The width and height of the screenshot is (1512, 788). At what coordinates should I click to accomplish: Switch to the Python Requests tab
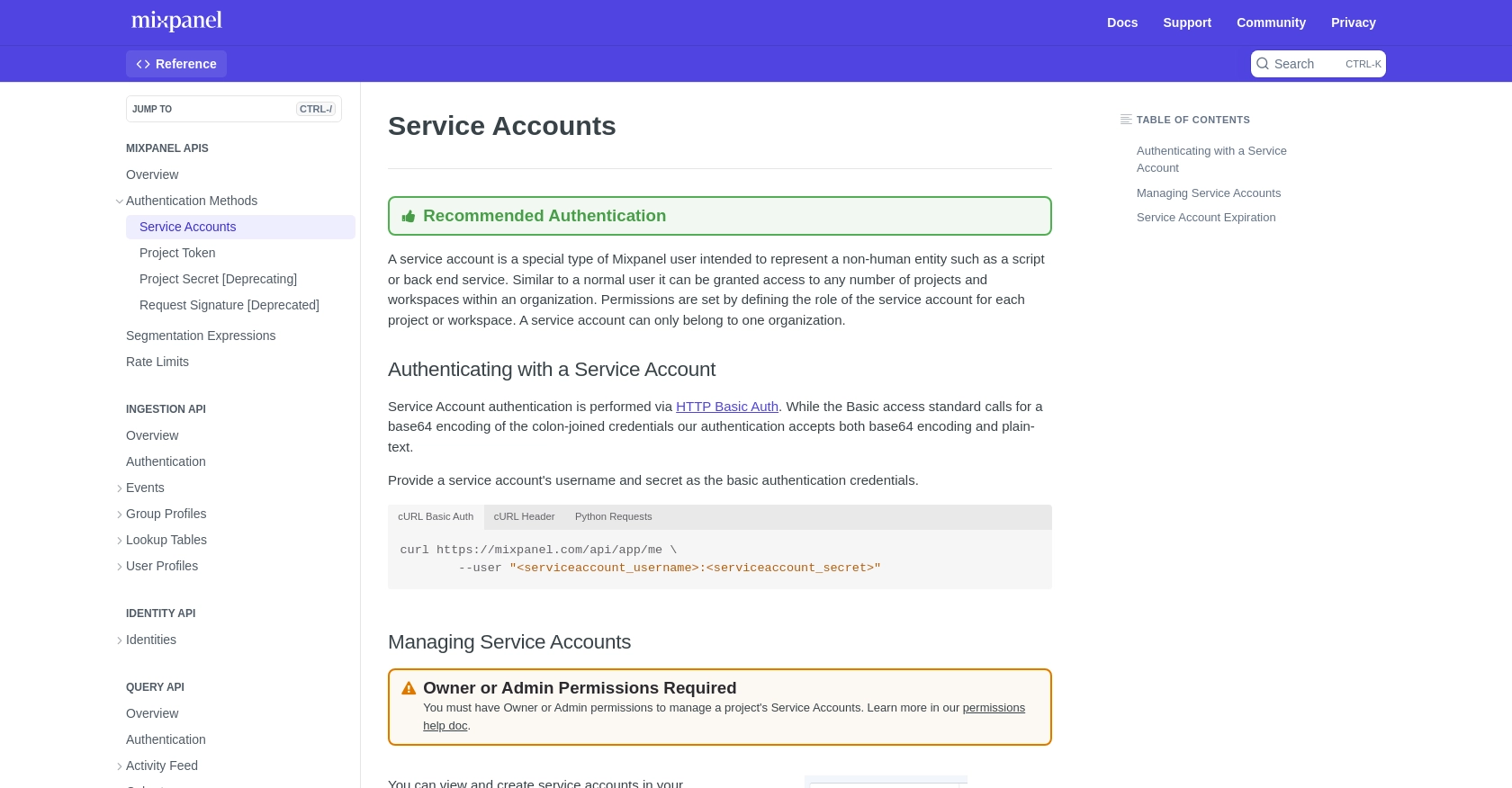point(613,516)
